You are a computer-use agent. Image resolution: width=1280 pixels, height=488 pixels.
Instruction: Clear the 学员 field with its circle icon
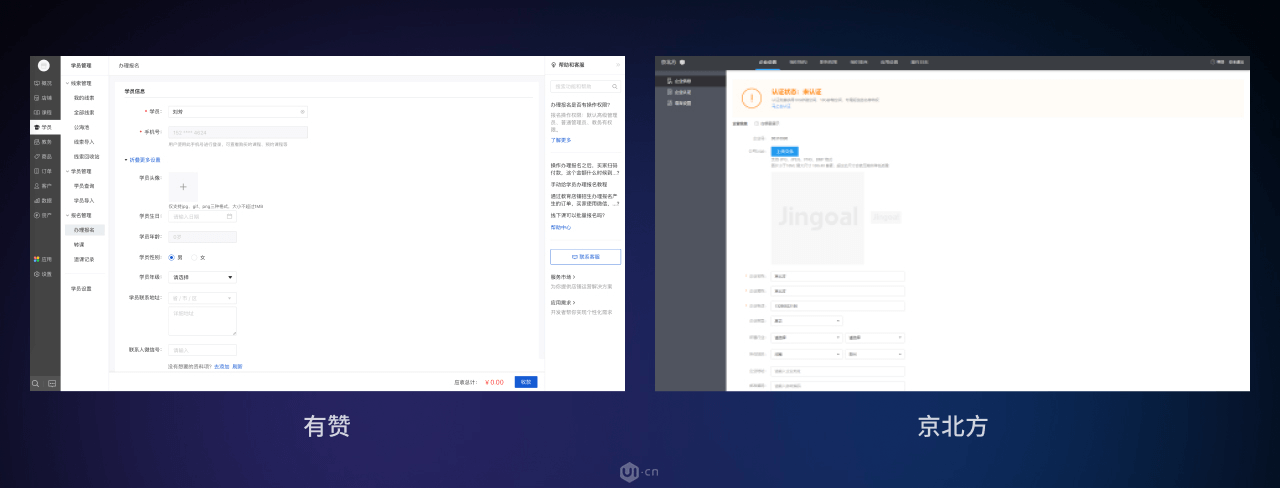tap(303, 111)
